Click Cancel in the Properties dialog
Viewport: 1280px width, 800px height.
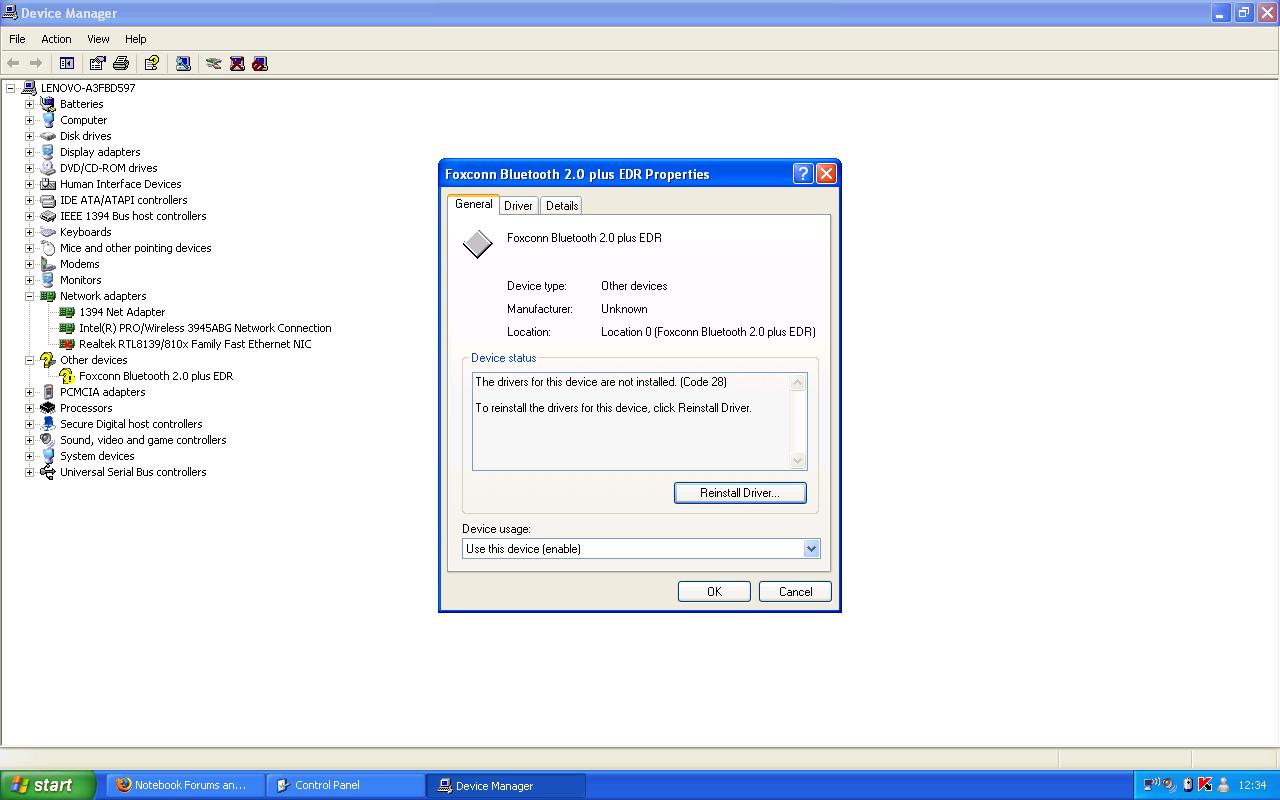coord(795,591)
